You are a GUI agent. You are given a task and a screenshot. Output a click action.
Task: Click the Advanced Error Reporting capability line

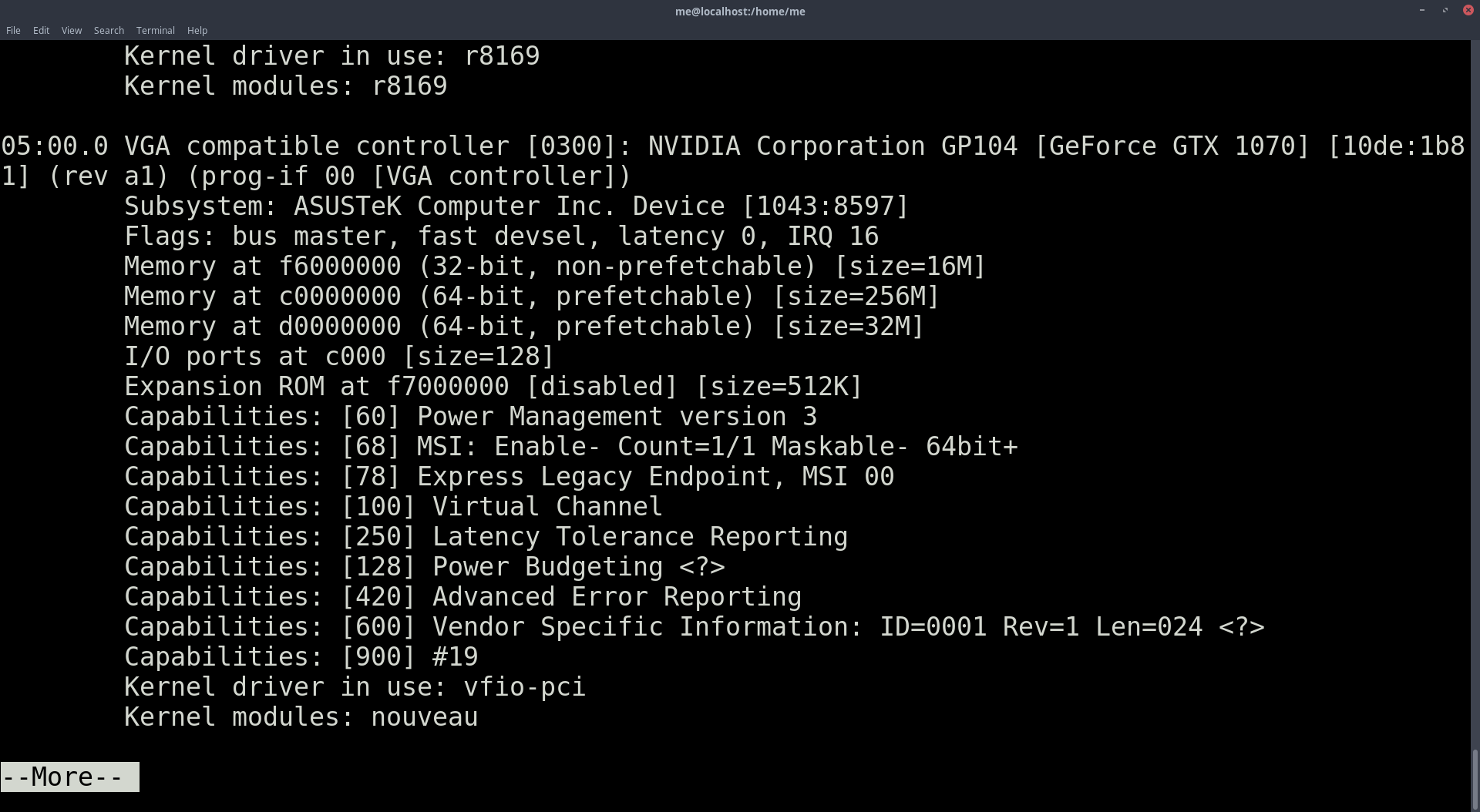[x=462, y=596]
